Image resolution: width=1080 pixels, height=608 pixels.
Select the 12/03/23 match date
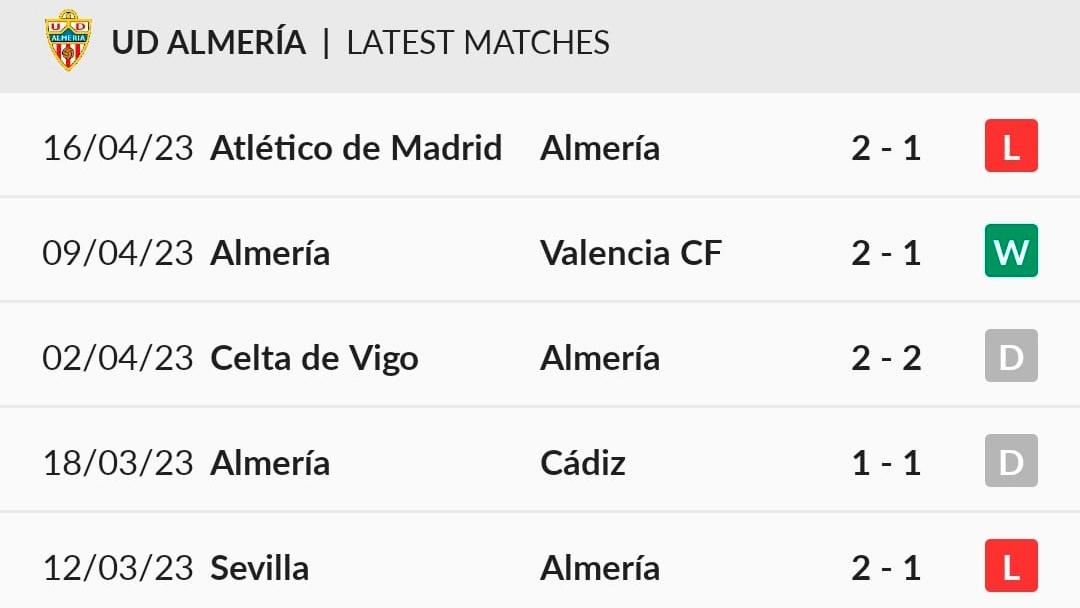[x=118, y=568]
